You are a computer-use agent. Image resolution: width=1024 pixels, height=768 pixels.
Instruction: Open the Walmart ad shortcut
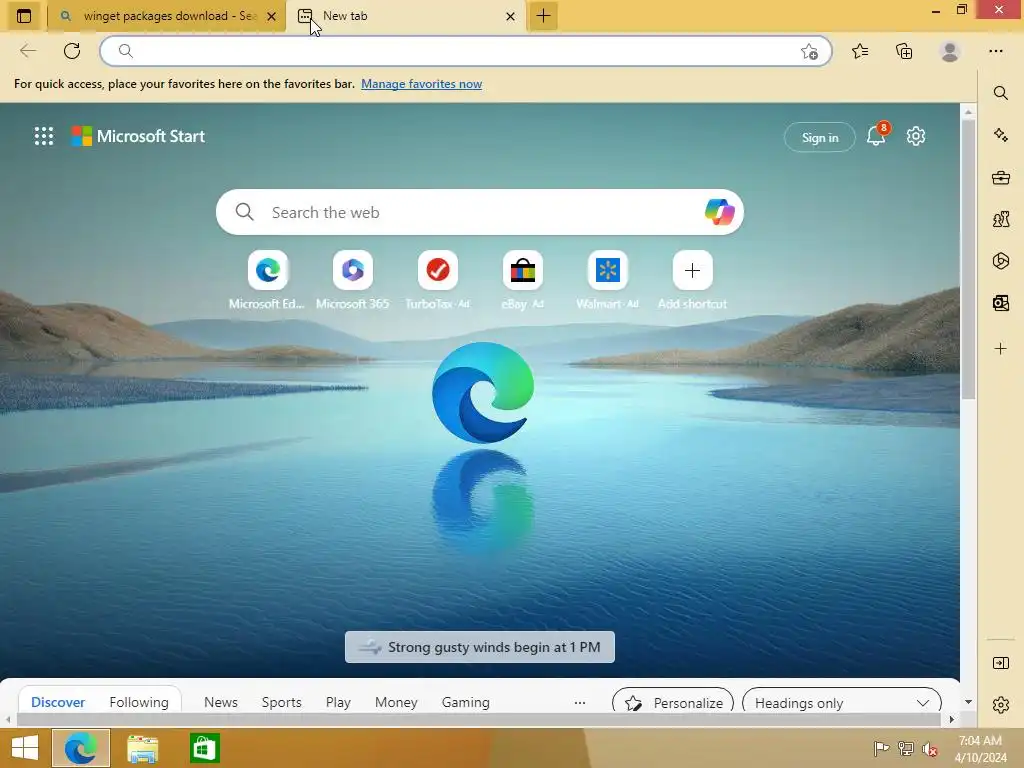[607, 280]
